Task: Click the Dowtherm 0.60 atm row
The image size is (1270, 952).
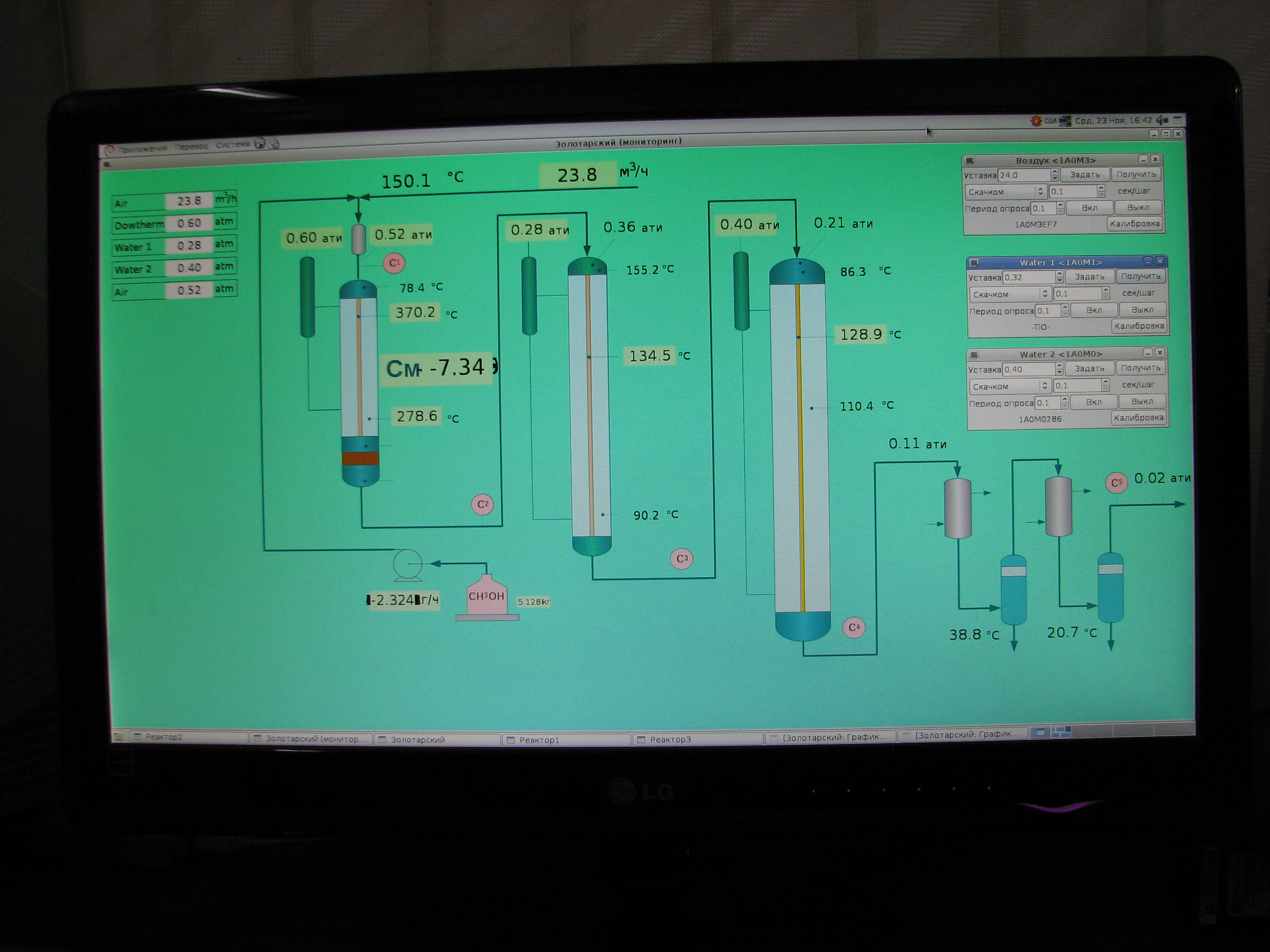Action: tap(174, 223)
